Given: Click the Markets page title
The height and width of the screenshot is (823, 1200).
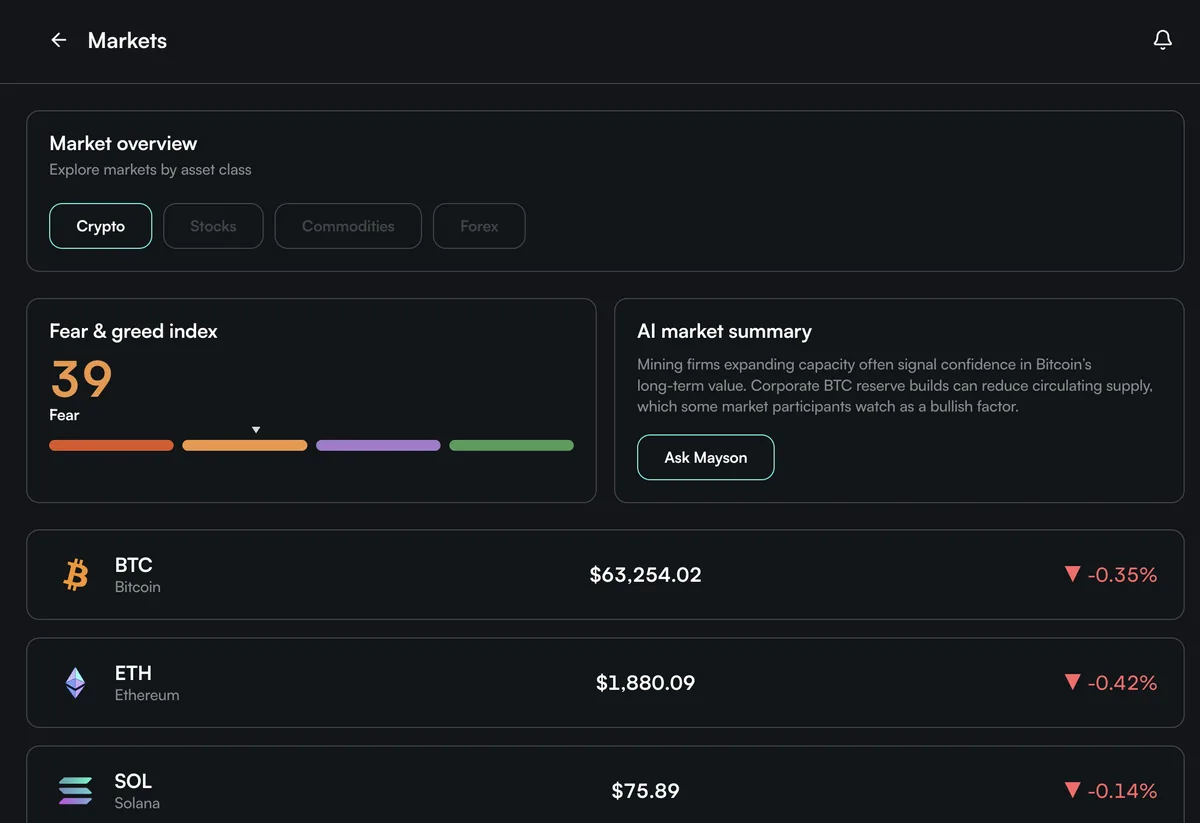Looking at the screenshot, I should tap(127, 41).
